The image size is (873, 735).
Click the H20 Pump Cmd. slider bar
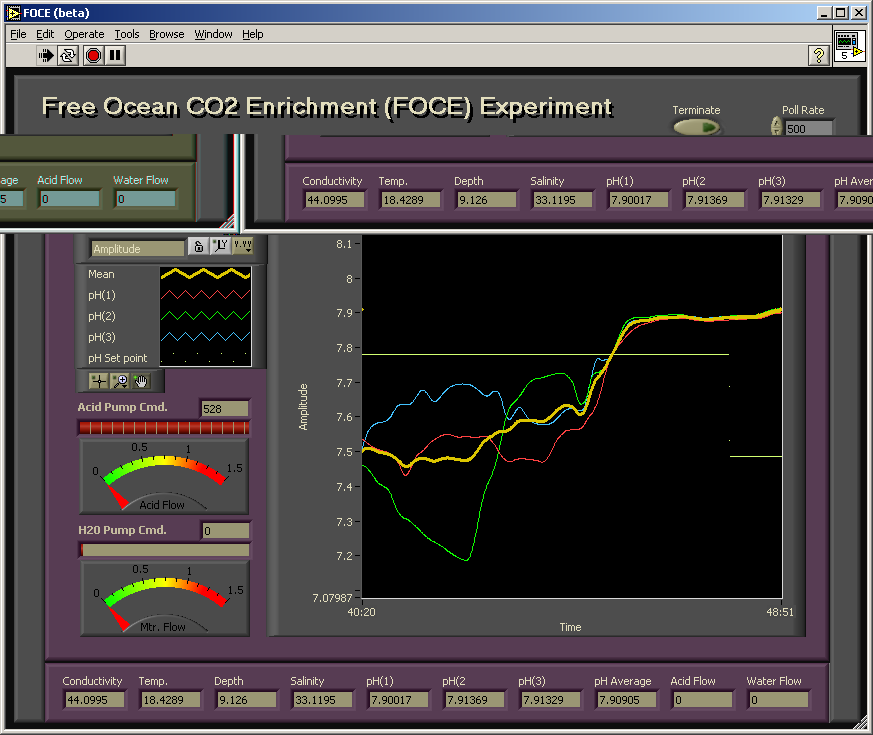click(x=165, y=550)
